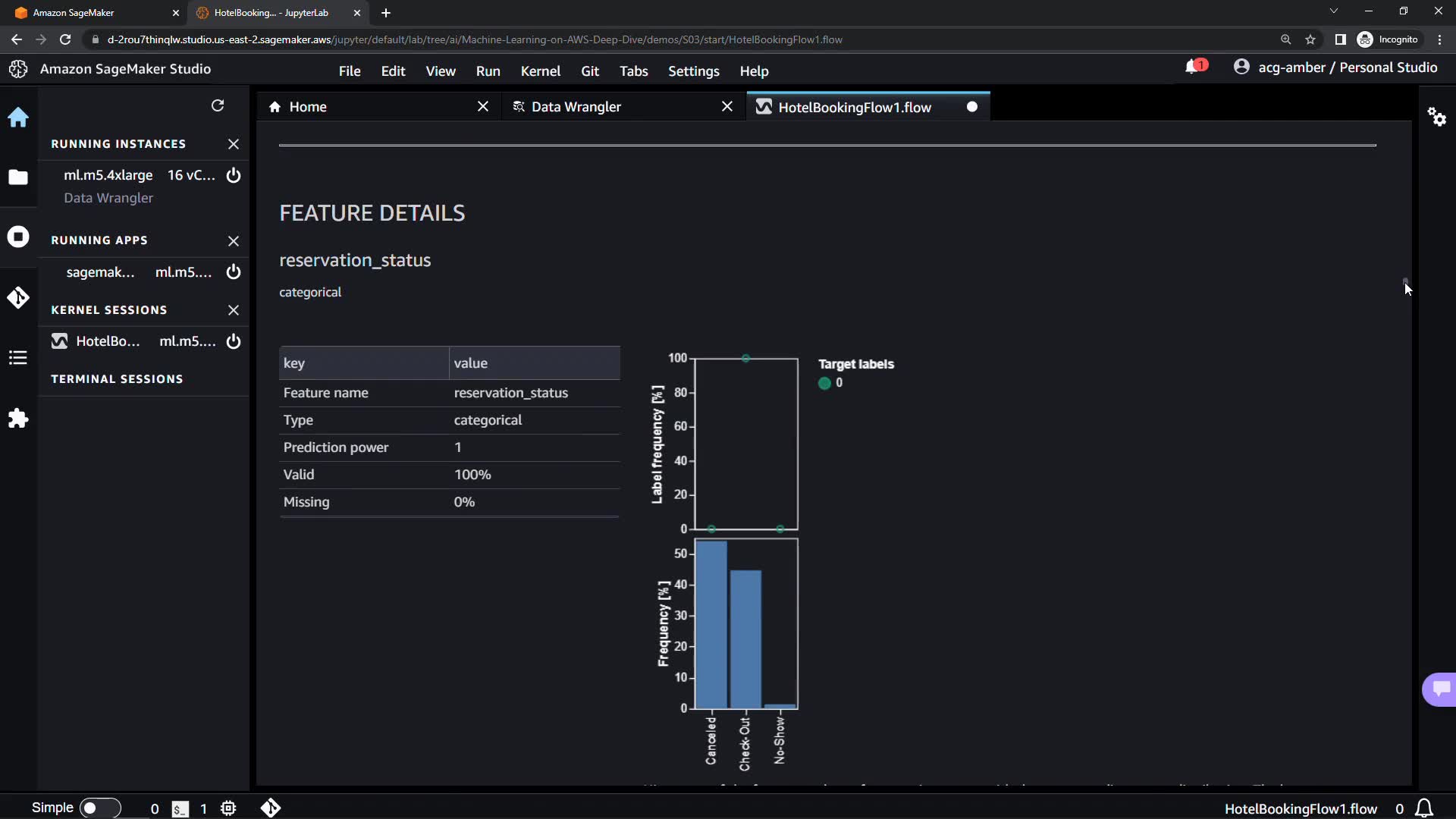The height and width of the screenshot is (819, 1456).
Task: Expand the browser tab search chevron
Action: (1334, 11)
